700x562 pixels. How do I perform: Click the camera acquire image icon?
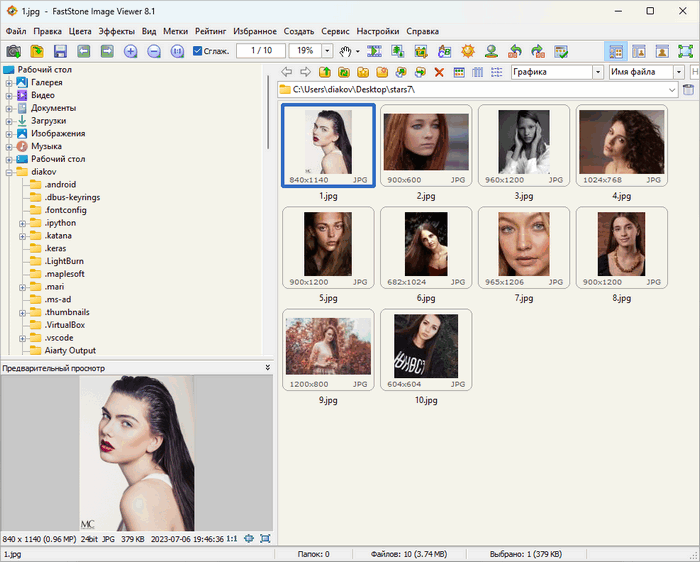(x=14, y=51)
